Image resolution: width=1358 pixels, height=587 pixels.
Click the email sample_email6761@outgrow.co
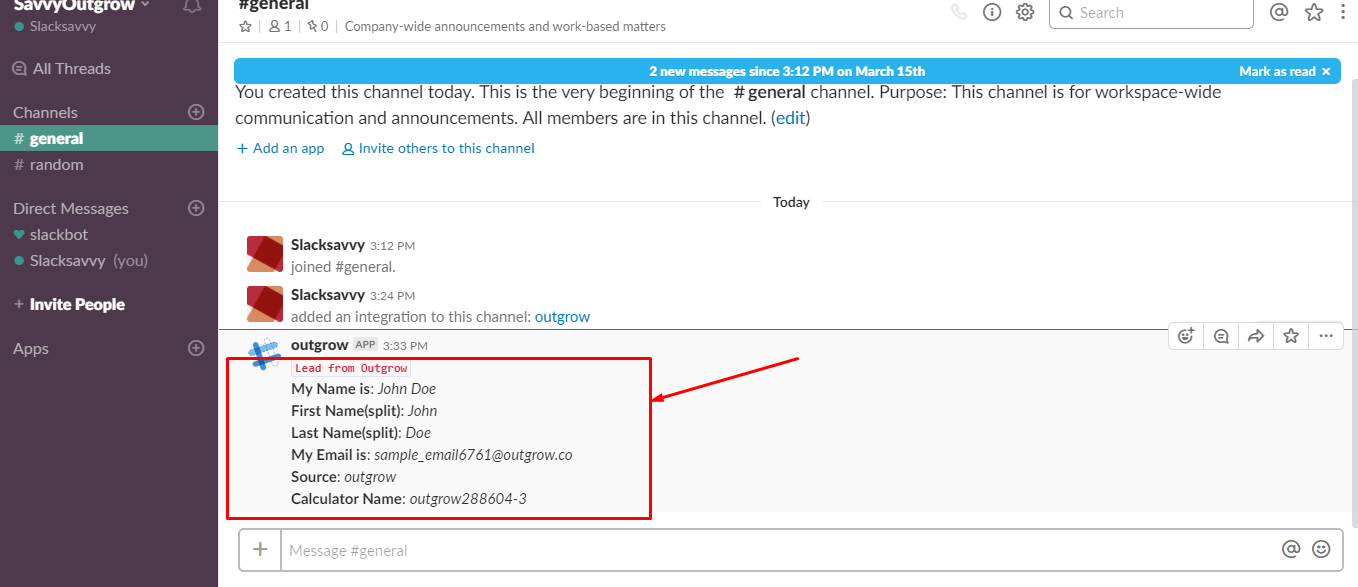(x=473, y=455)
